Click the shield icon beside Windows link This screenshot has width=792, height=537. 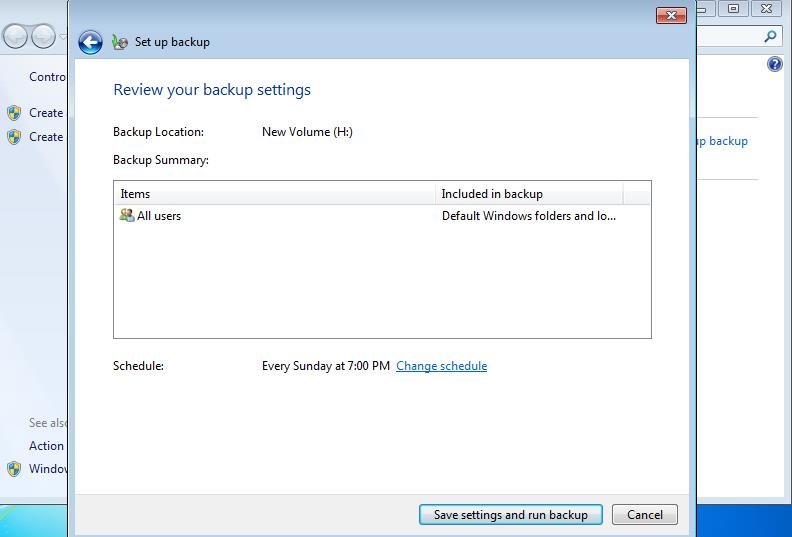pos(14,469)
